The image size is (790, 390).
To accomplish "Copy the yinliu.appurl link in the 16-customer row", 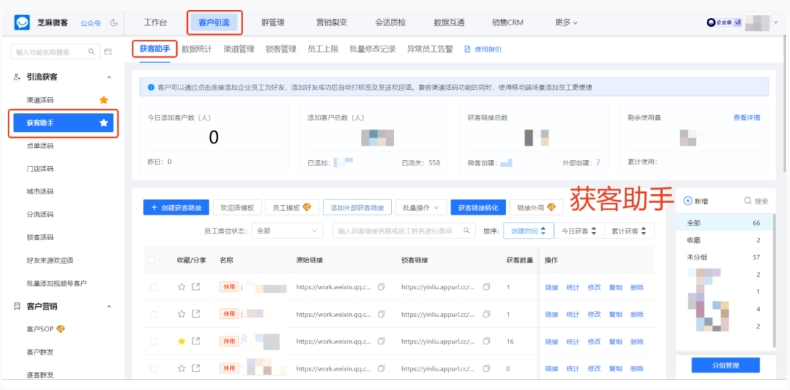I will click(486, 341).
